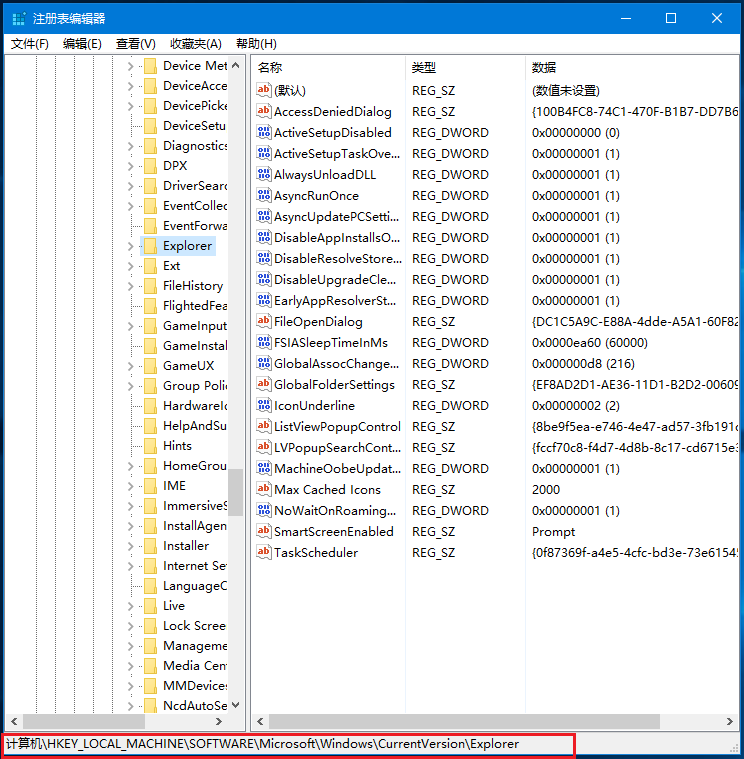Click the data value 0x0000ea60 (60000)

pyautogui.click(x=590, y=342)
